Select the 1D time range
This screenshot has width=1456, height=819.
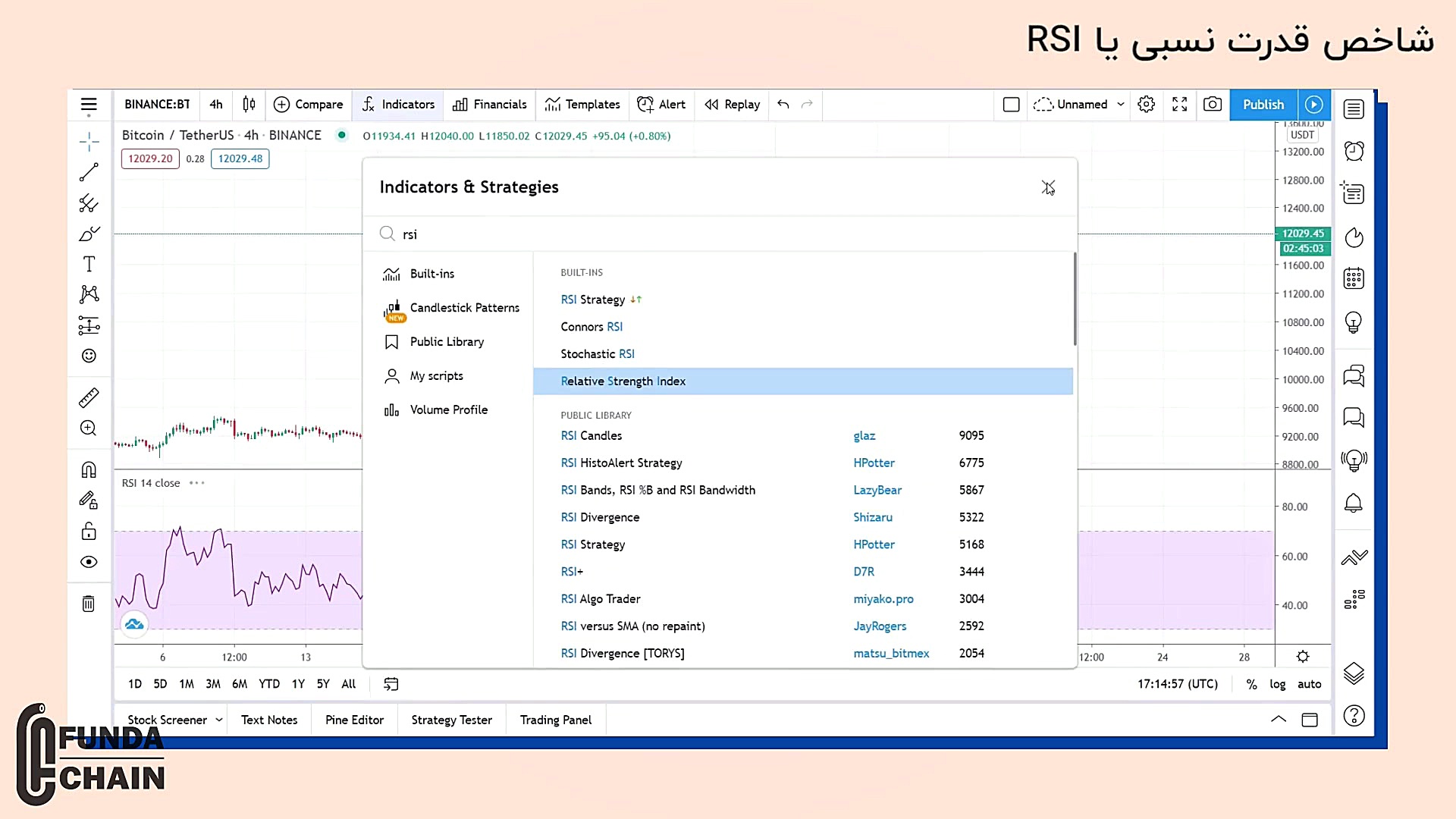pos(135,684)
